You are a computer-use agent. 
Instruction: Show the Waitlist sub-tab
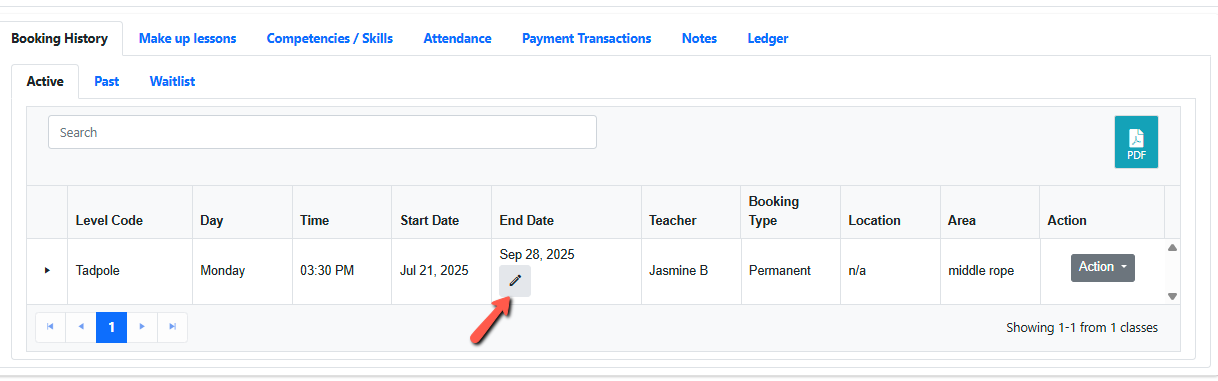[x=172, y=81]
